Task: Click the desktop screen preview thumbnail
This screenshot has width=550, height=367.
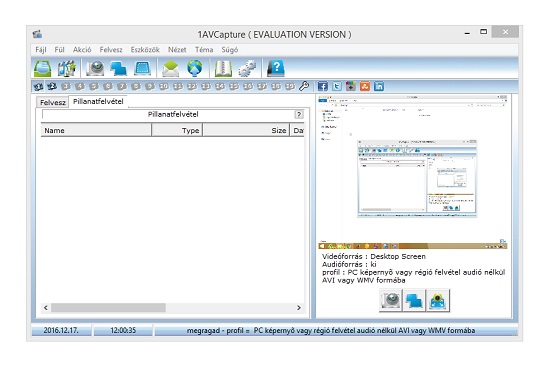Action: click(x=412, y=172)
